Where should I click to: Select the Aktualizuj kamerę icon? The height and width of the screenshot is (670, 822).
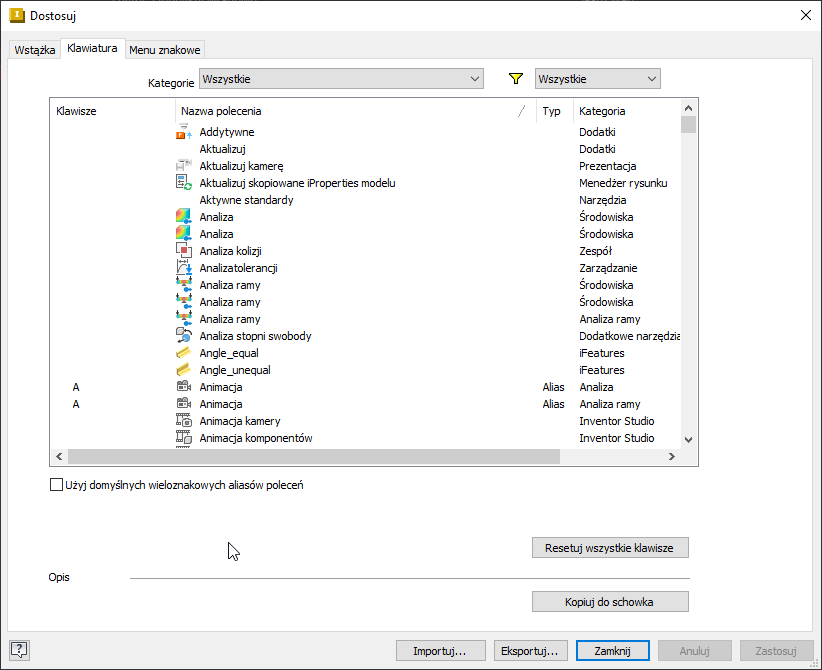[x=183, y=166]
